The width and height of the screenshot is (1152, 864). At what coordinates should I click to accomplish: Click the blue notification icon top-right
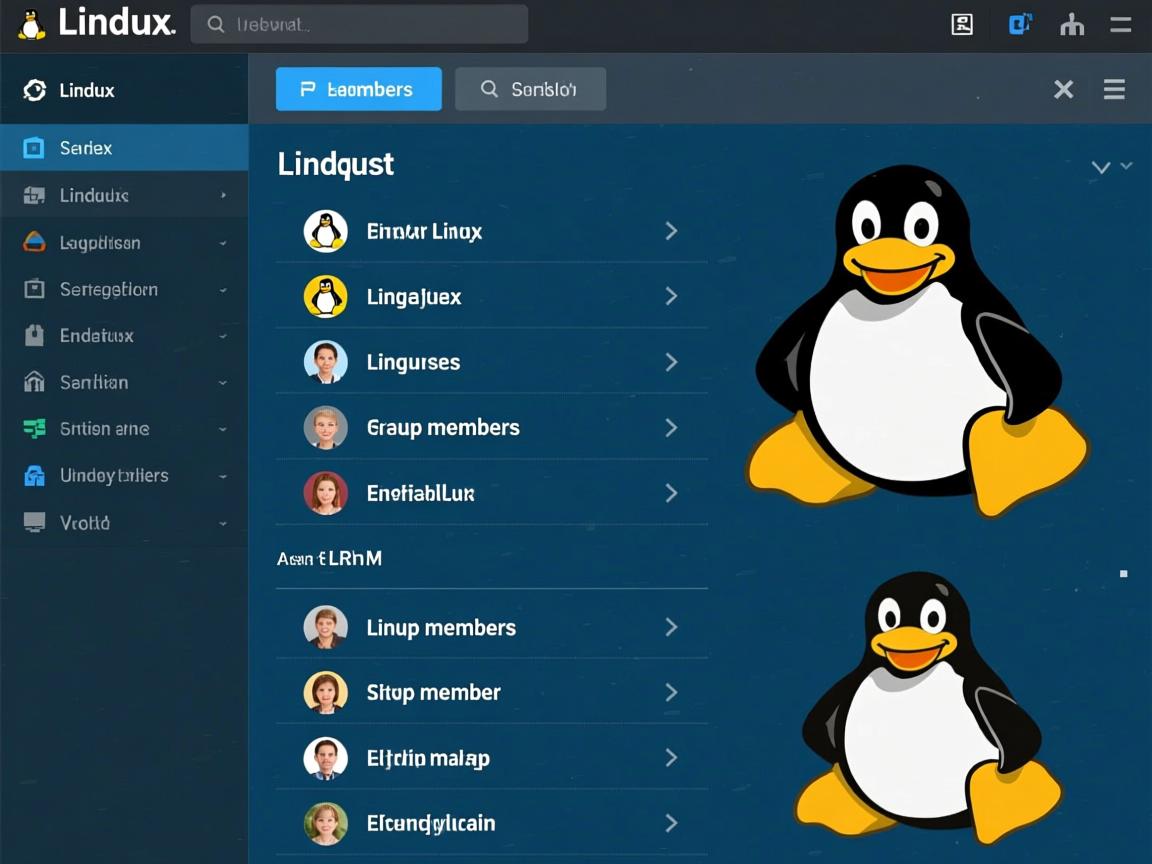point(1019,24)
